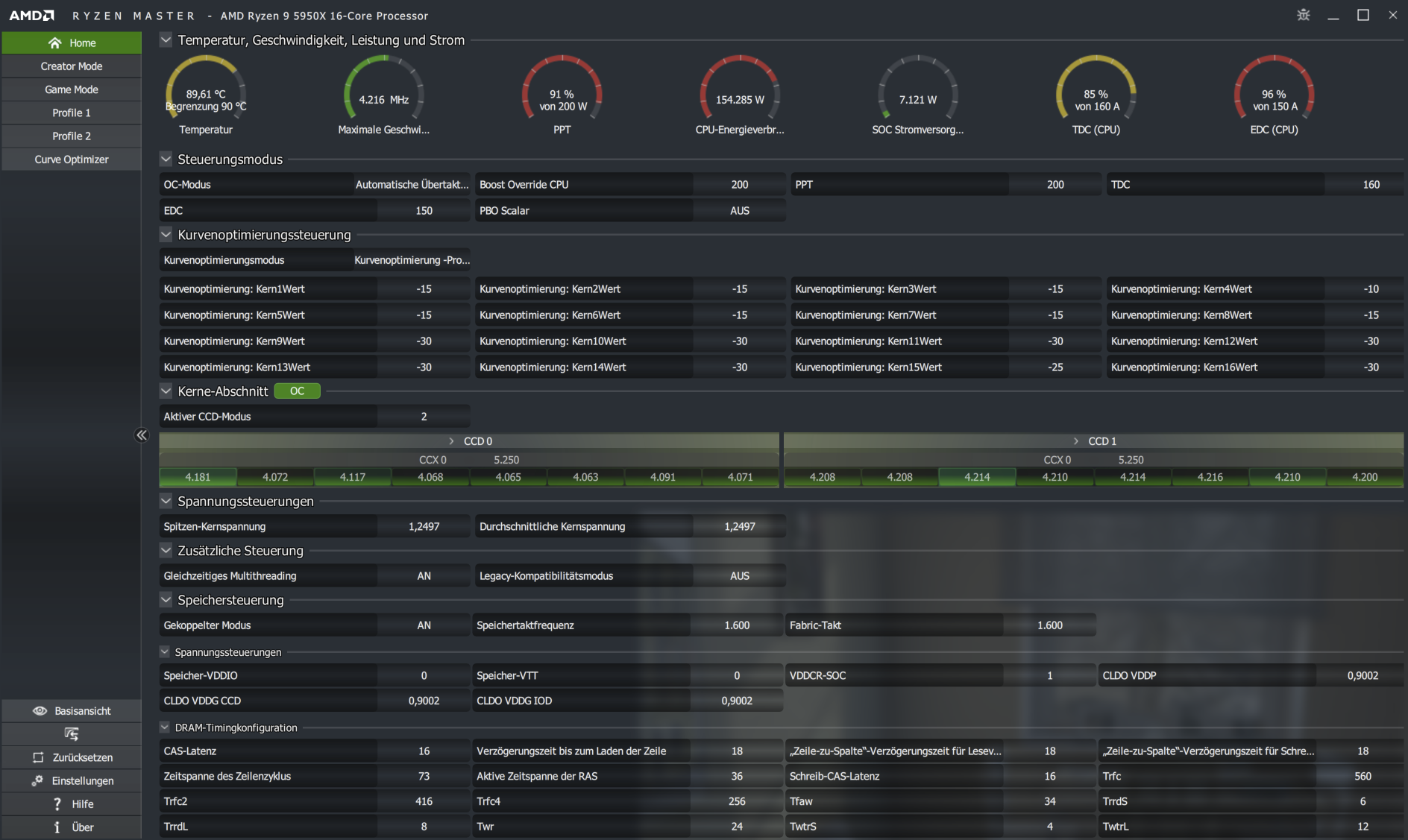Viewport: 1408px width, 840px height.
Task: Collapse the Kerne-Abschnitt section
Action: click(166, 391)
